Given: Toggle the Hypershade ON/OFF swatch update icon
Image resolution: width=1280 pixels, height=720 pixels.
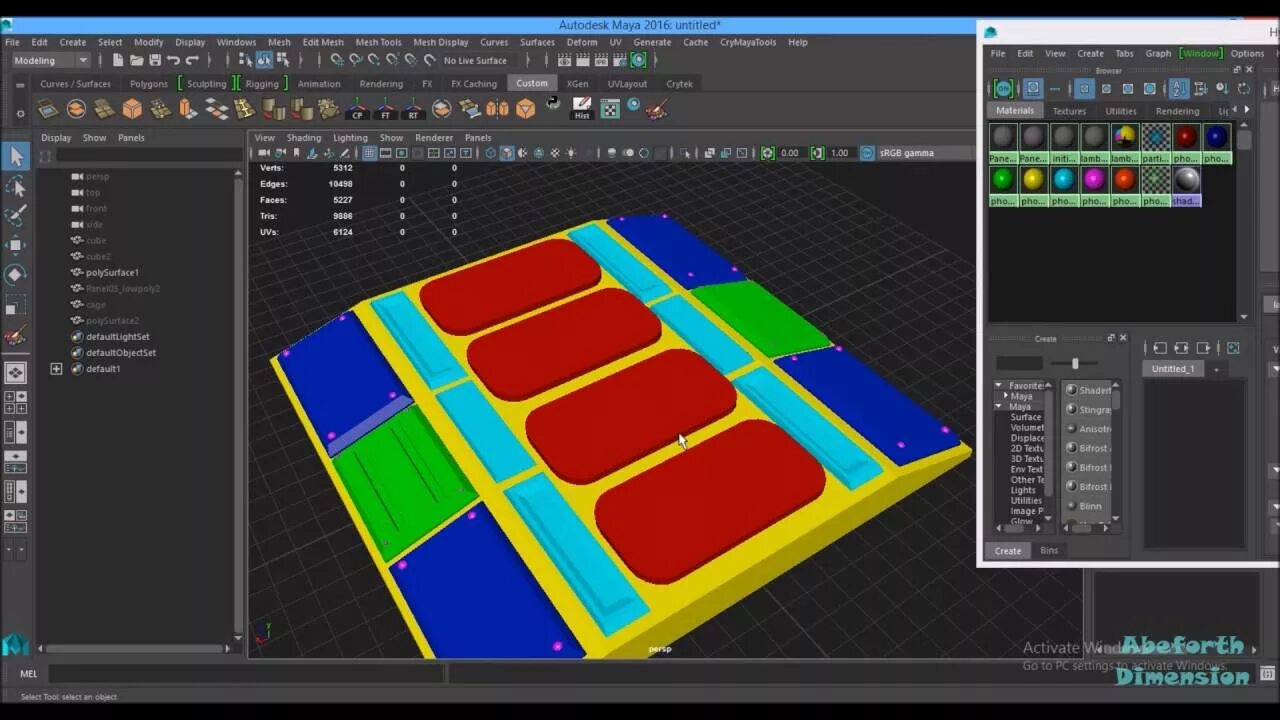Looking at the screenshot, I should coord(1003,88).
